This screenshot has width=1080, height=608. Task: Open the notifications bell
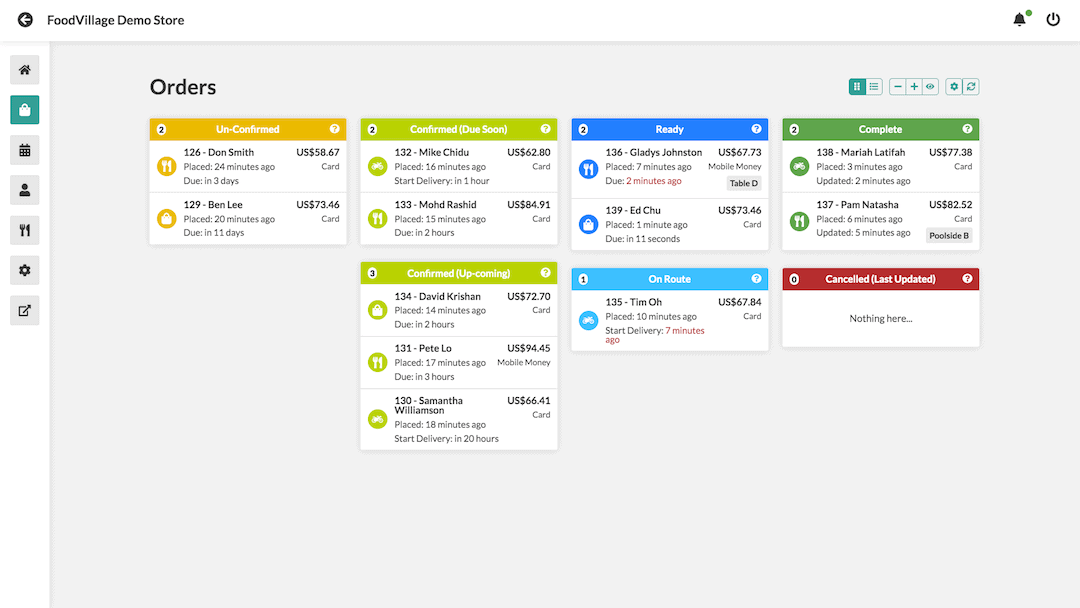(1019, 19)
